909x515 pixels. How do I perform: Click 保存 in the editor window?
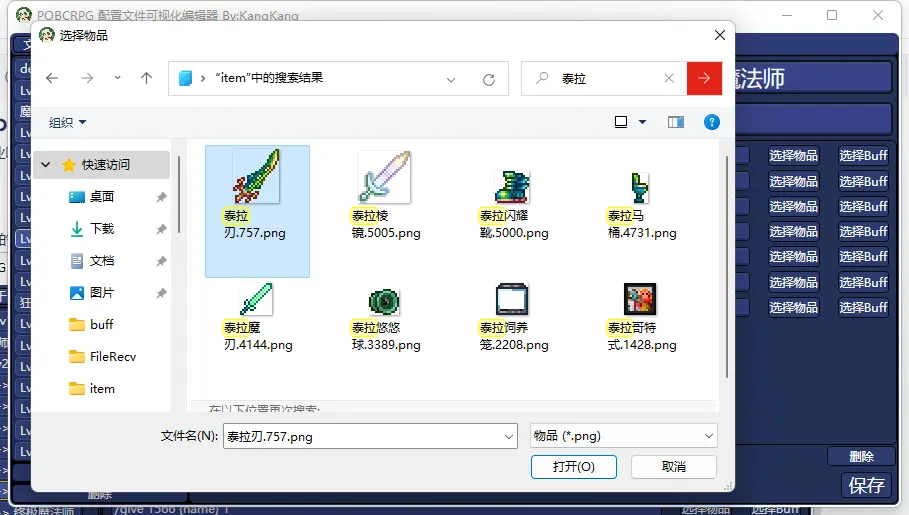[x=866, y=485]
